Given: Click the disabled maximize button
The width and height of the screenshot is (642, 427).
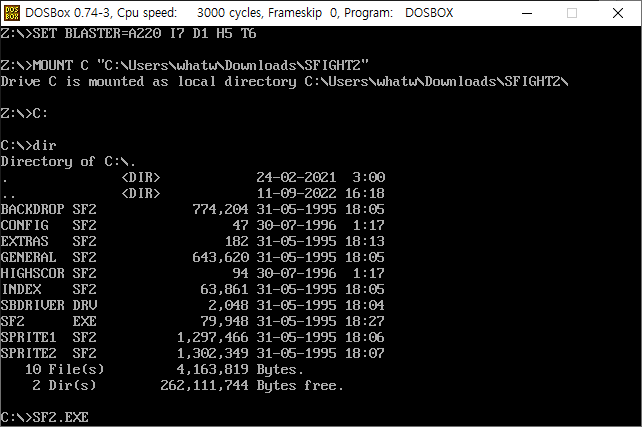Looking at the screenshot, I should click(572, 13).
